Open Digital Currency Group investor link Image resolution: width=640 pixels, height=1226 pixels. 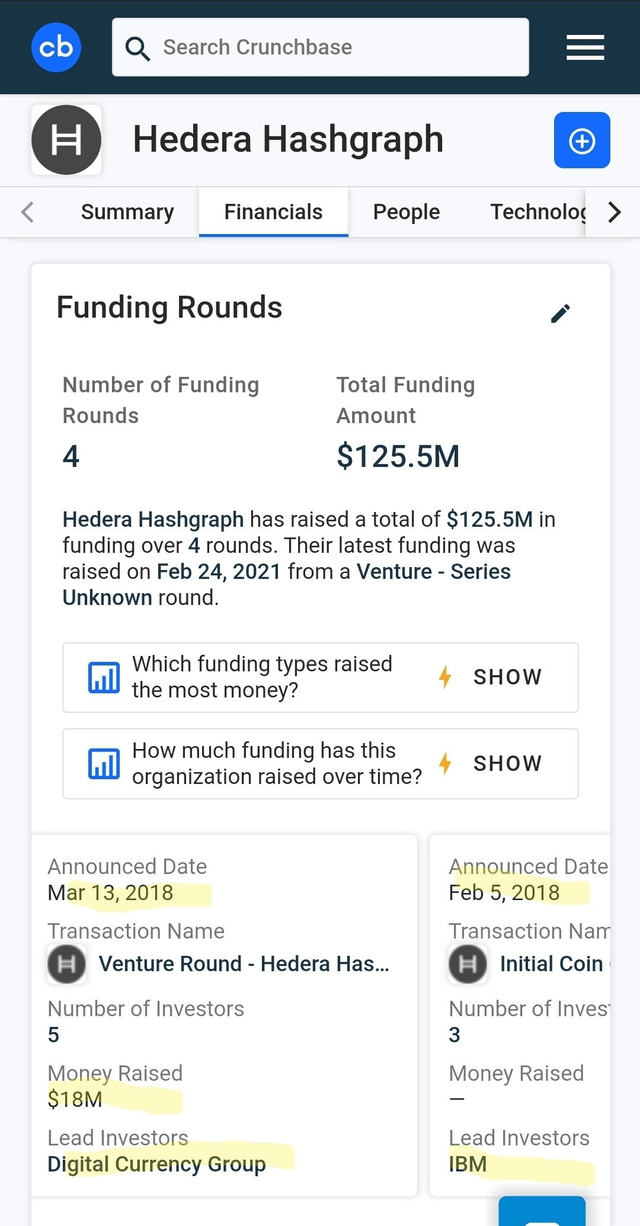pos(157,1164)
